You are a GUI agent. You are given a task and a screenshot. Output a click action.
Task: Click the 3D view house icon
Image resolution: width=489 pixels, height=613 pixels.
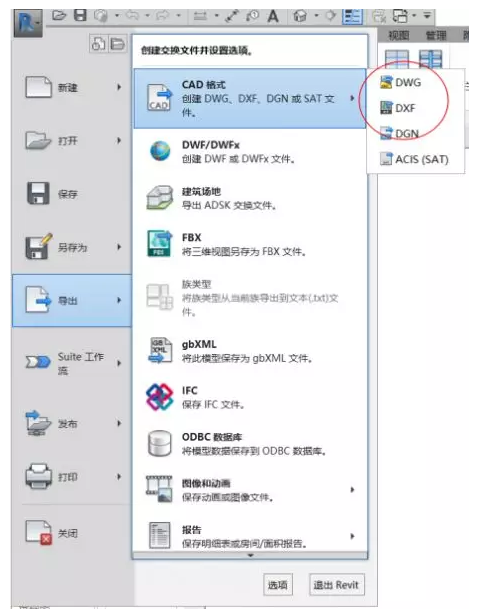[300, 16]
